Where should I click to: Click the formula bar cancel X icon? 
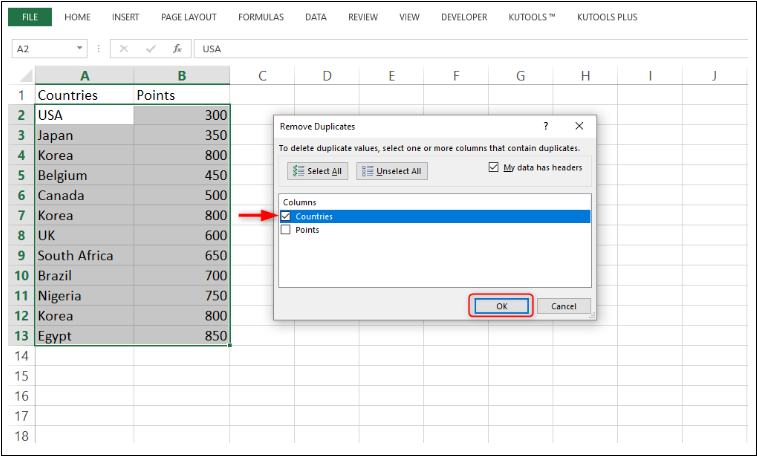[124, 48]
